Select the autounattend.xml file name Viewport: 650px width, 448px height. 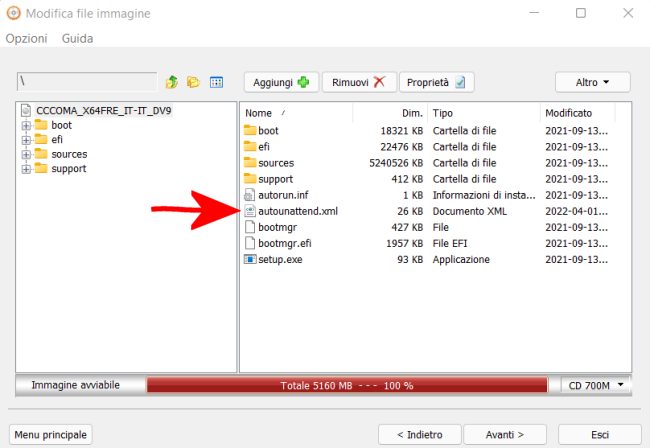point(298,211)
